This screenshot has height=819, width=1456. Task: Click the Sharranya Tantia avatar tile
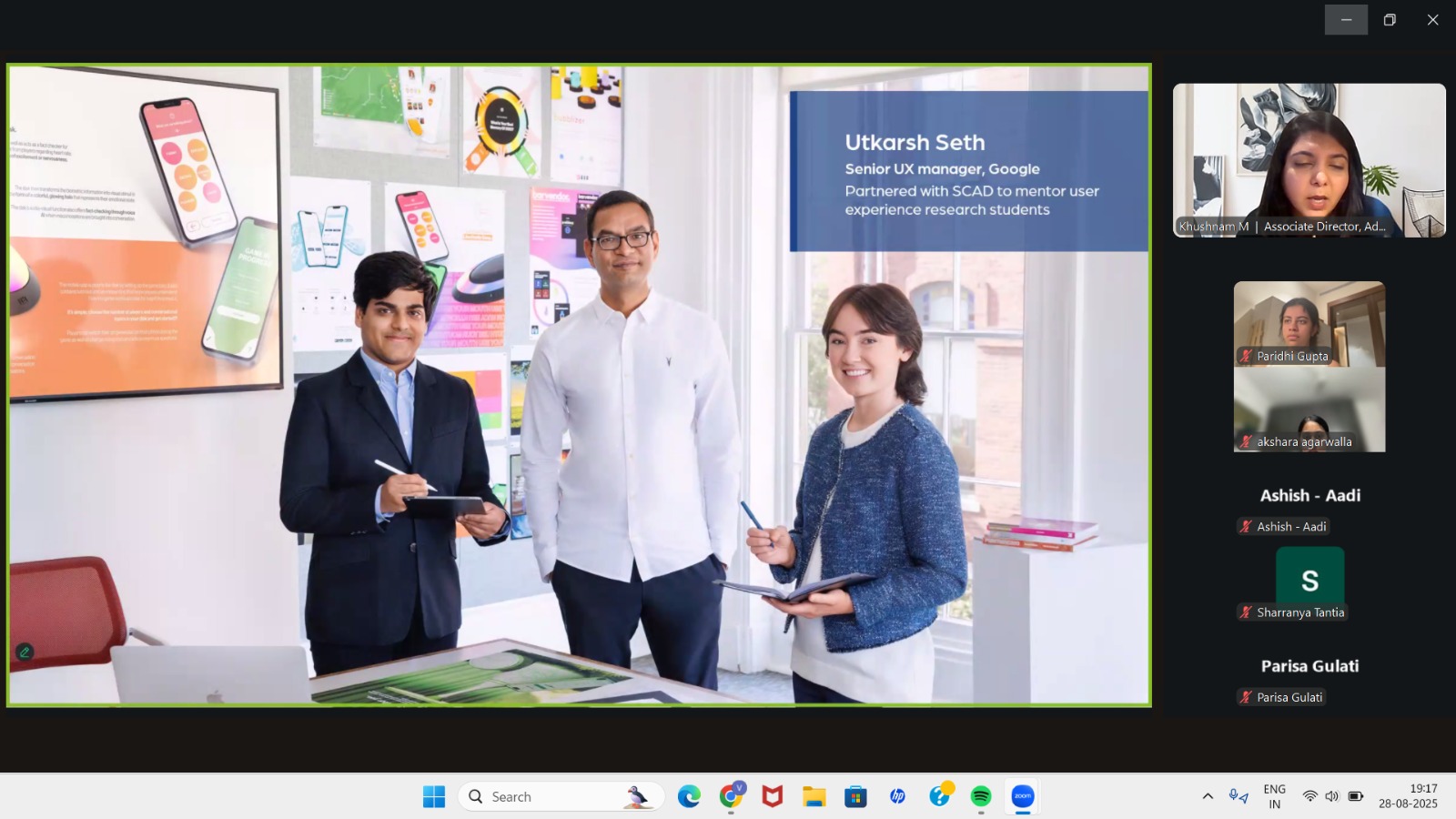click(1309, 580)
